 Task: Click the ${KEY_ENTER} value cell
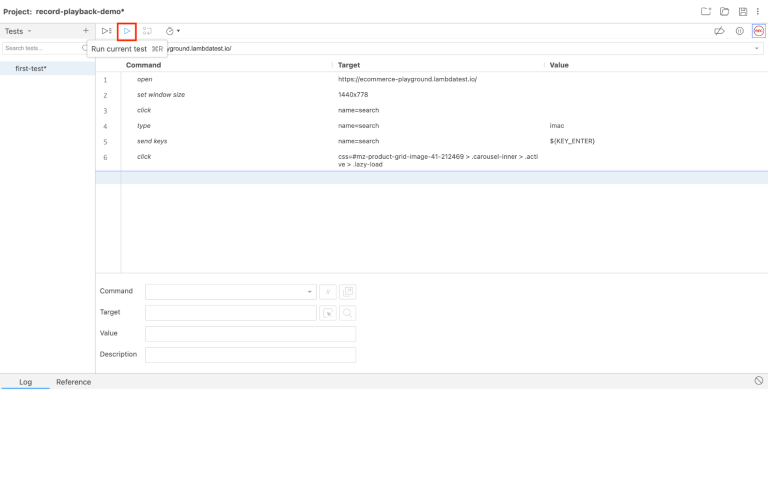pos(572,141)
